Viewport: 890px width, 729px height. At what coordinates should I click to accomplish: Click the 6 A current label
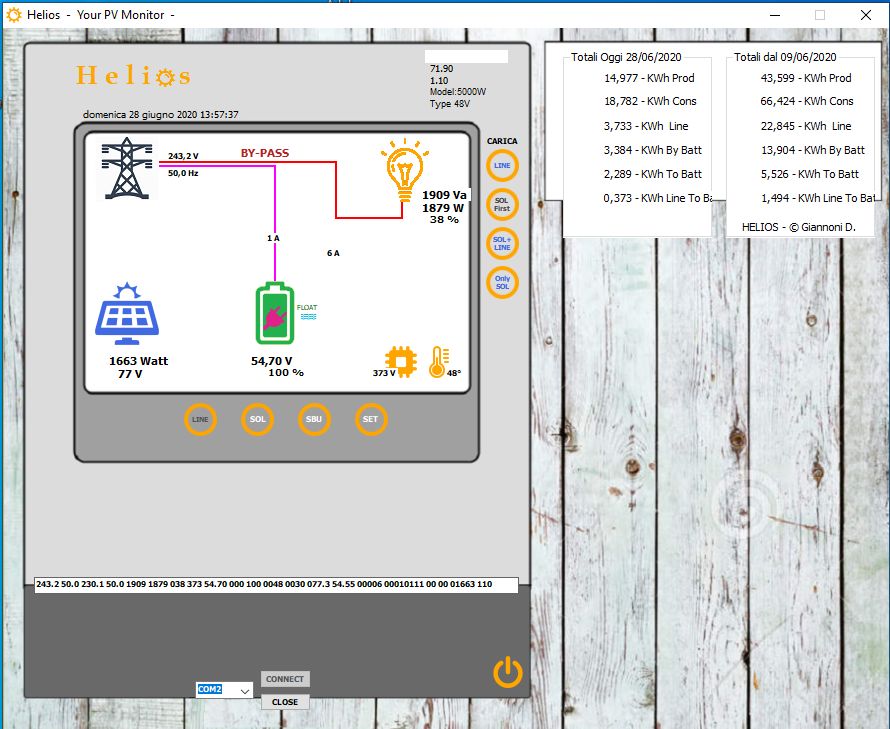coord(333,253)
